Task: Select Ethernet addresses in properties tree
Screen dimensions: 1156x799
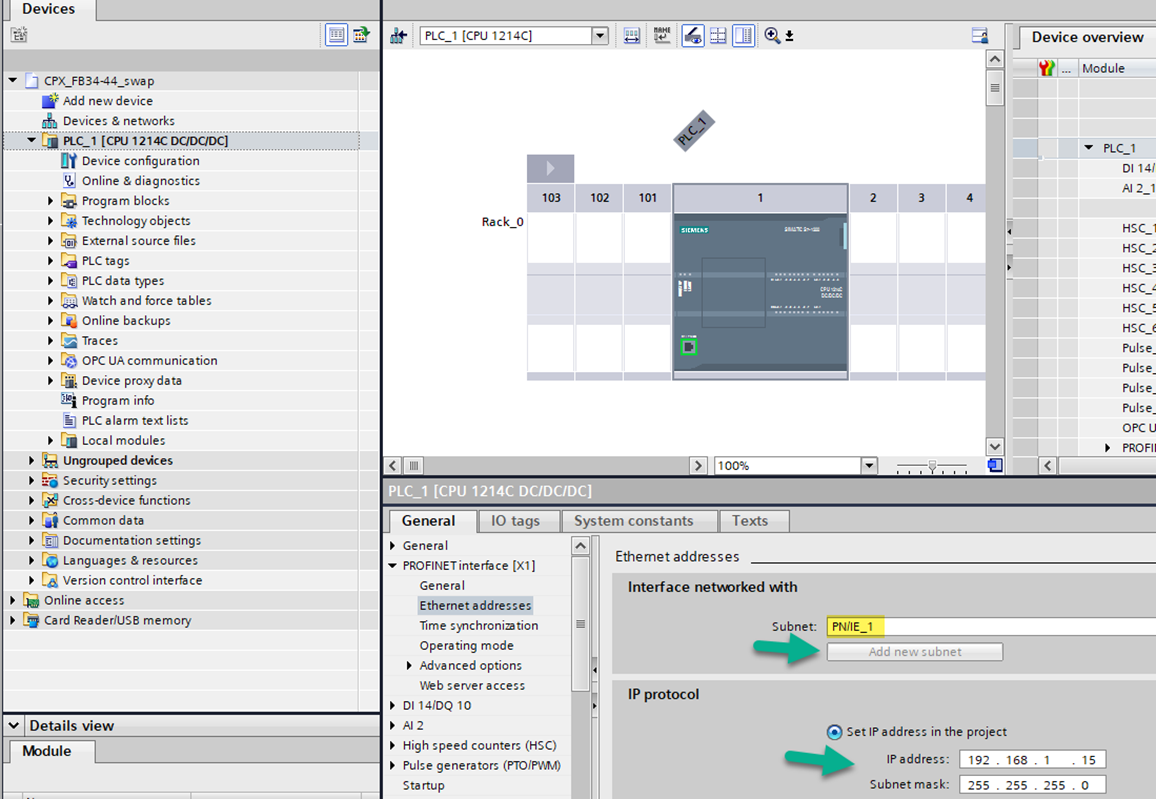Action: click(x=476, y=605)
